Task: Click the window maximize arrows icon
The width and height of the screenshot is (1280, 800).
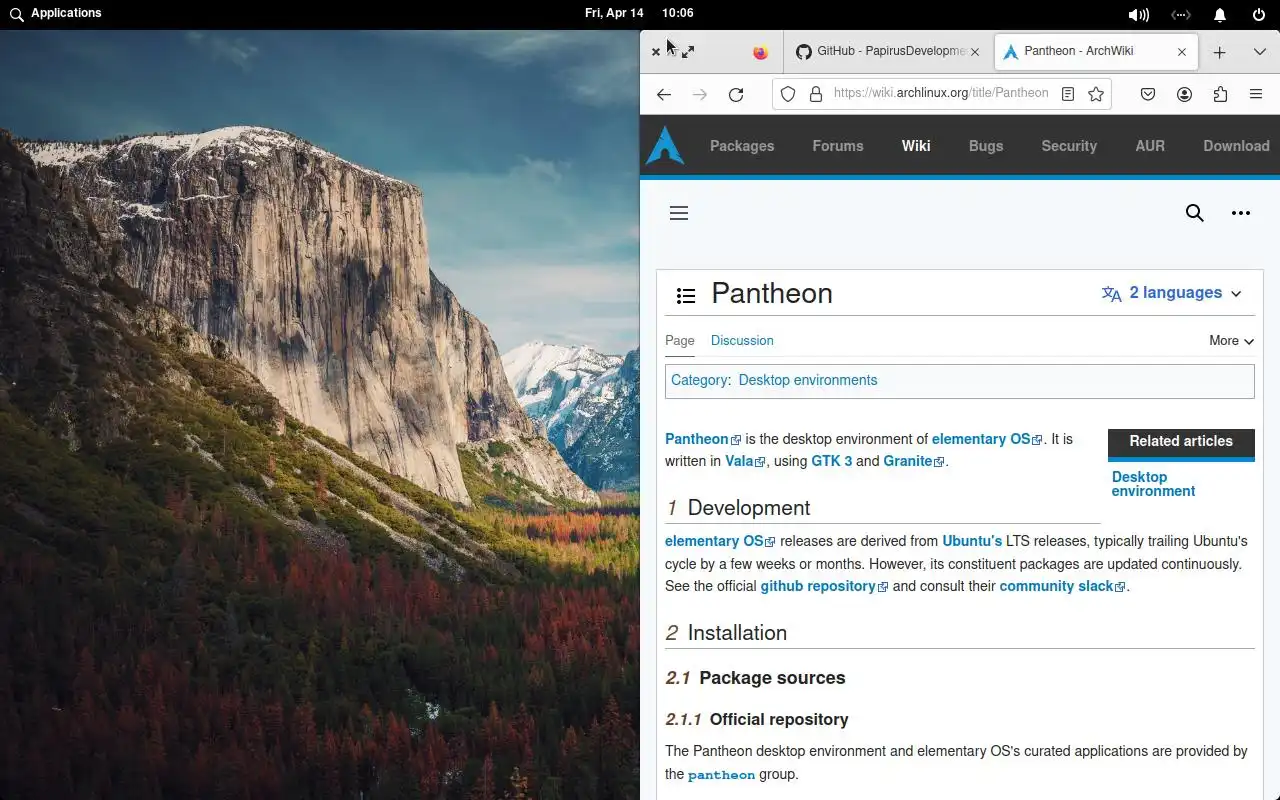Action: pos(688,51)
